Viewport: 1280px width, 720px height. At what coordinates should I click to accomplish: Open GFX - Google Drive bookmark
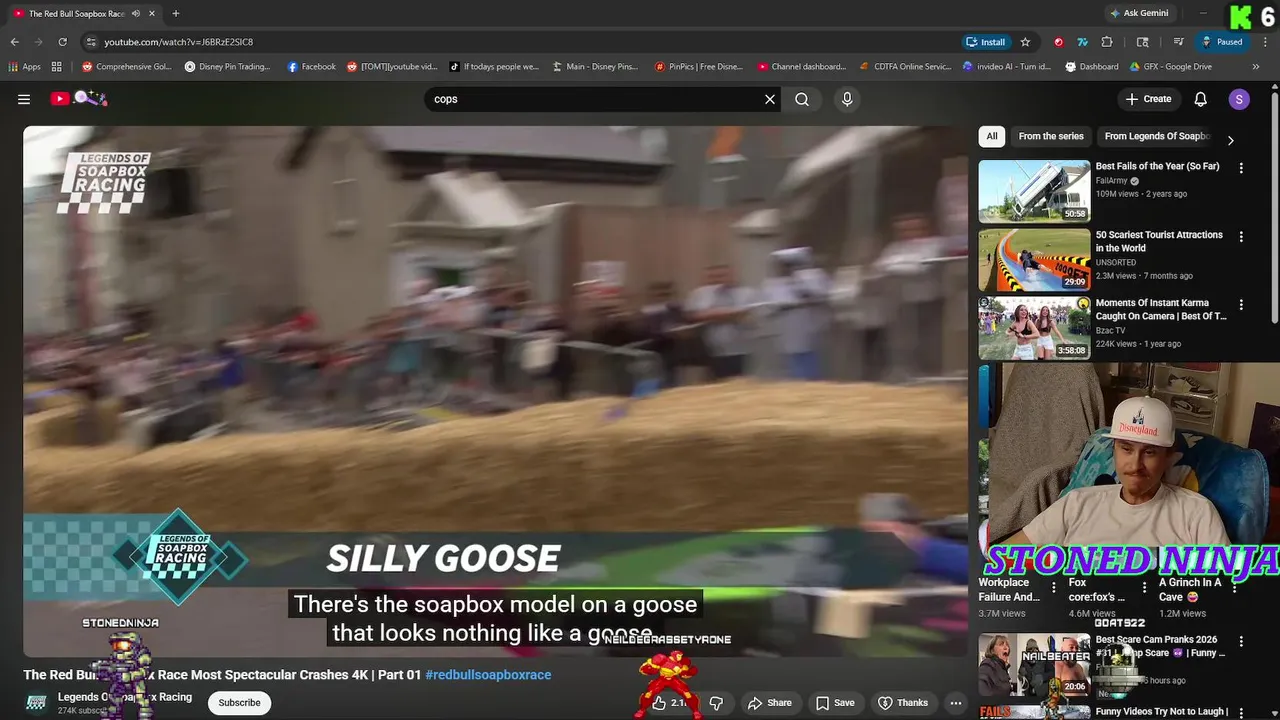[x=1171, y=67]
